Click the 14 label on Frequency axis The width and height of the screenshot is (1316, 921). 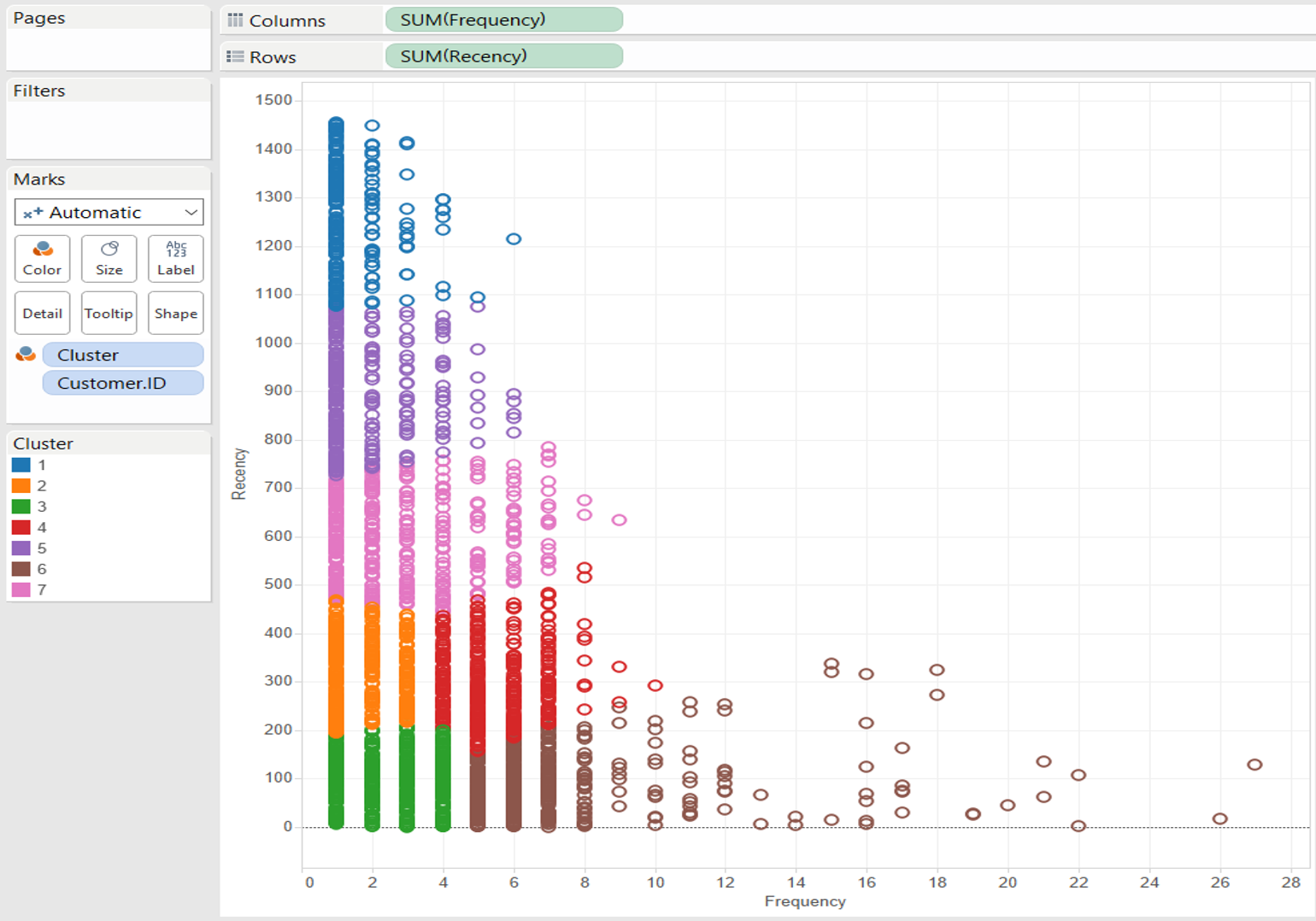coord(796,882)
